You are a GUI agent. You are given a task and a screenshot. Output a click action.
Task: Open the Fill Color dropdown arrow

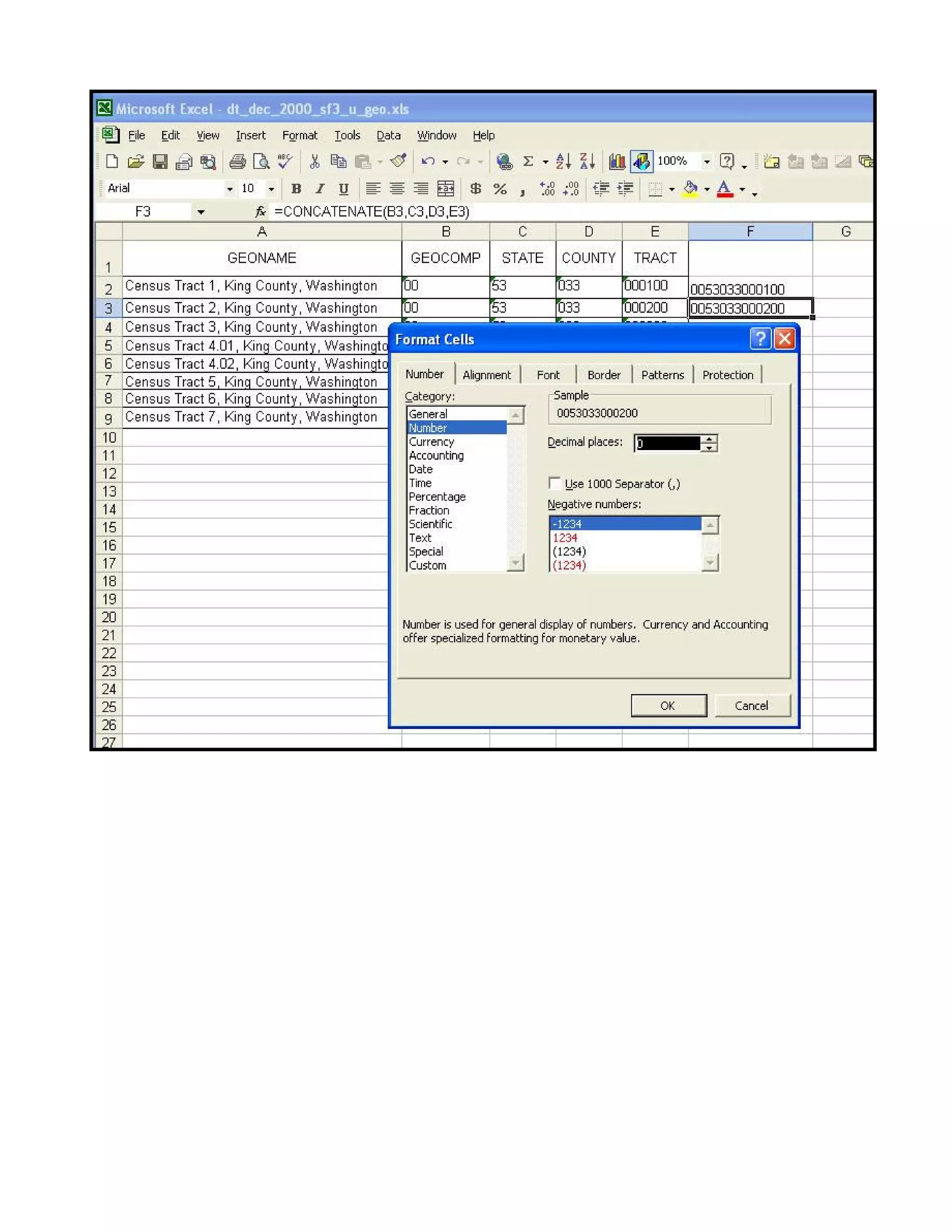(707, 190)
